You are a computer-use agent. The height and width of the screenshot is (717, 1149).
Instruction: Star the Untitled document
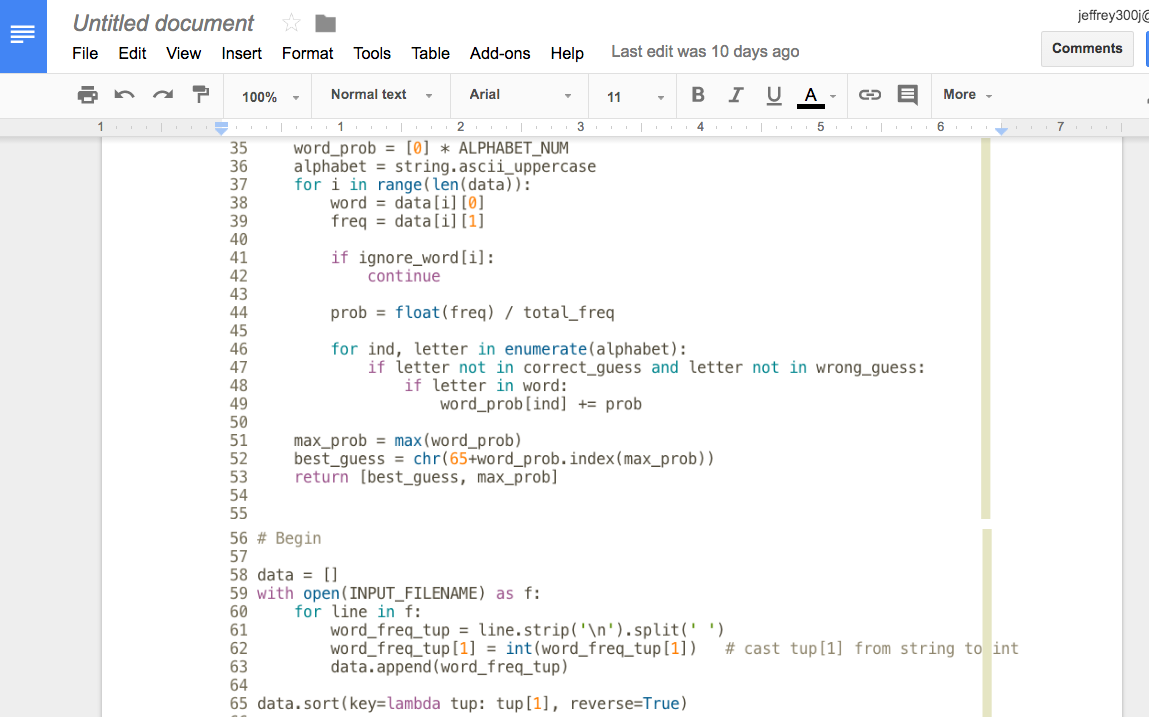pyautogui.click(x=291, y=23)
